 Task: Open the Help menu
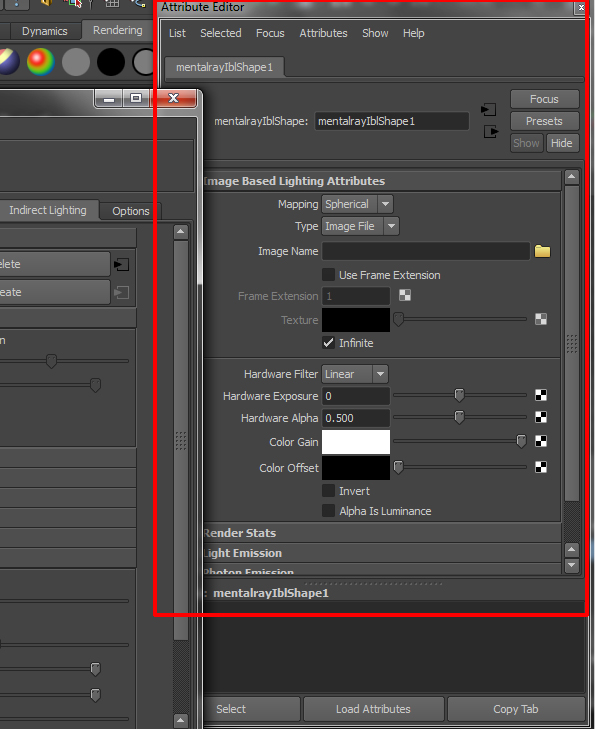413,33
